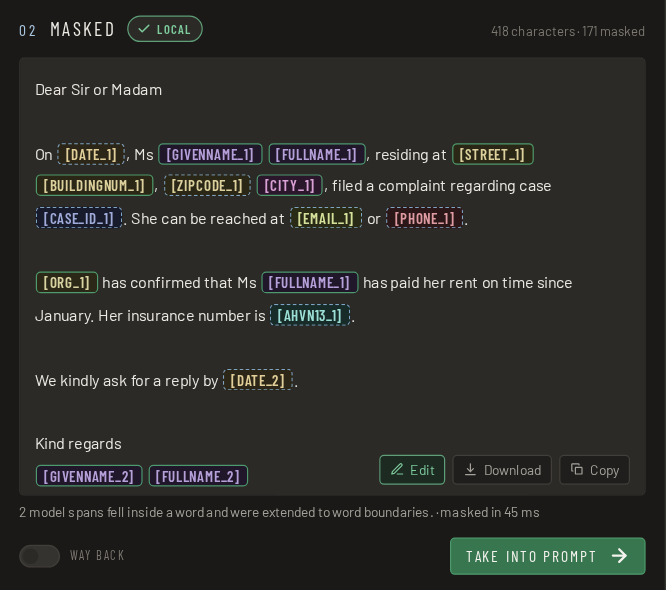Click the Local status badge
This screenshot has height=590, width=666.
pyautogui.click(x=165, y=29)
